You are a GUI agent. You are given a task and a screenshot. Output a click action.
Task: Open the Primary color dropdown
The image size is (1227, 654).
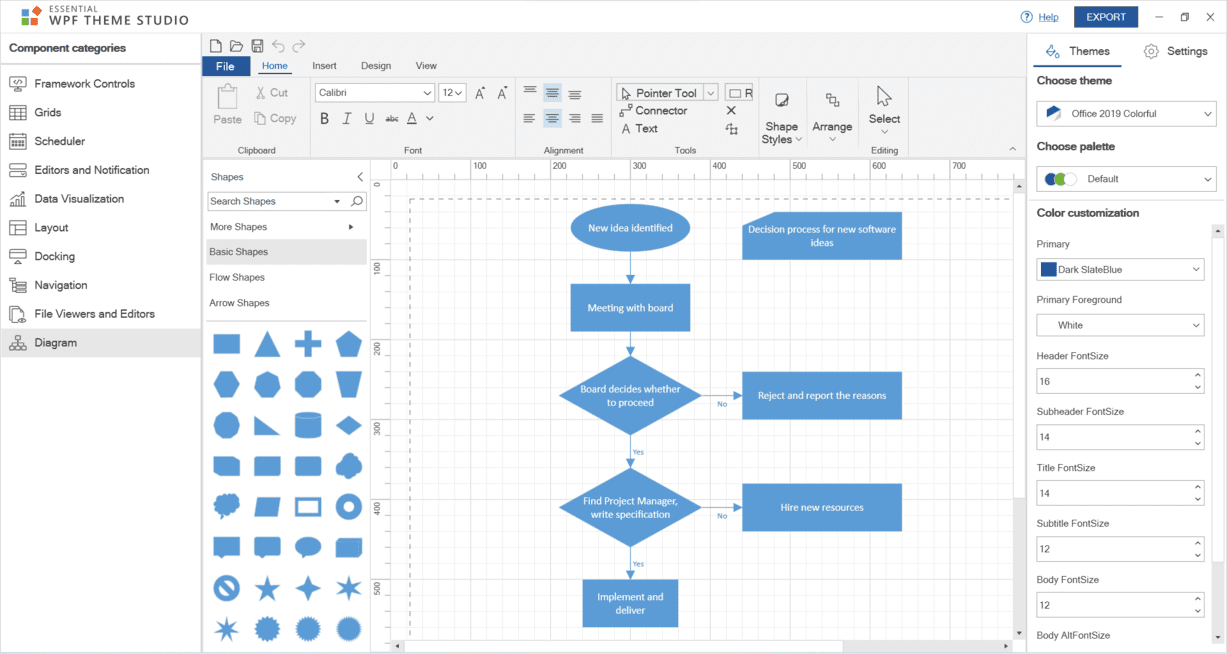pyautogui.click(x=1120, y=269)
